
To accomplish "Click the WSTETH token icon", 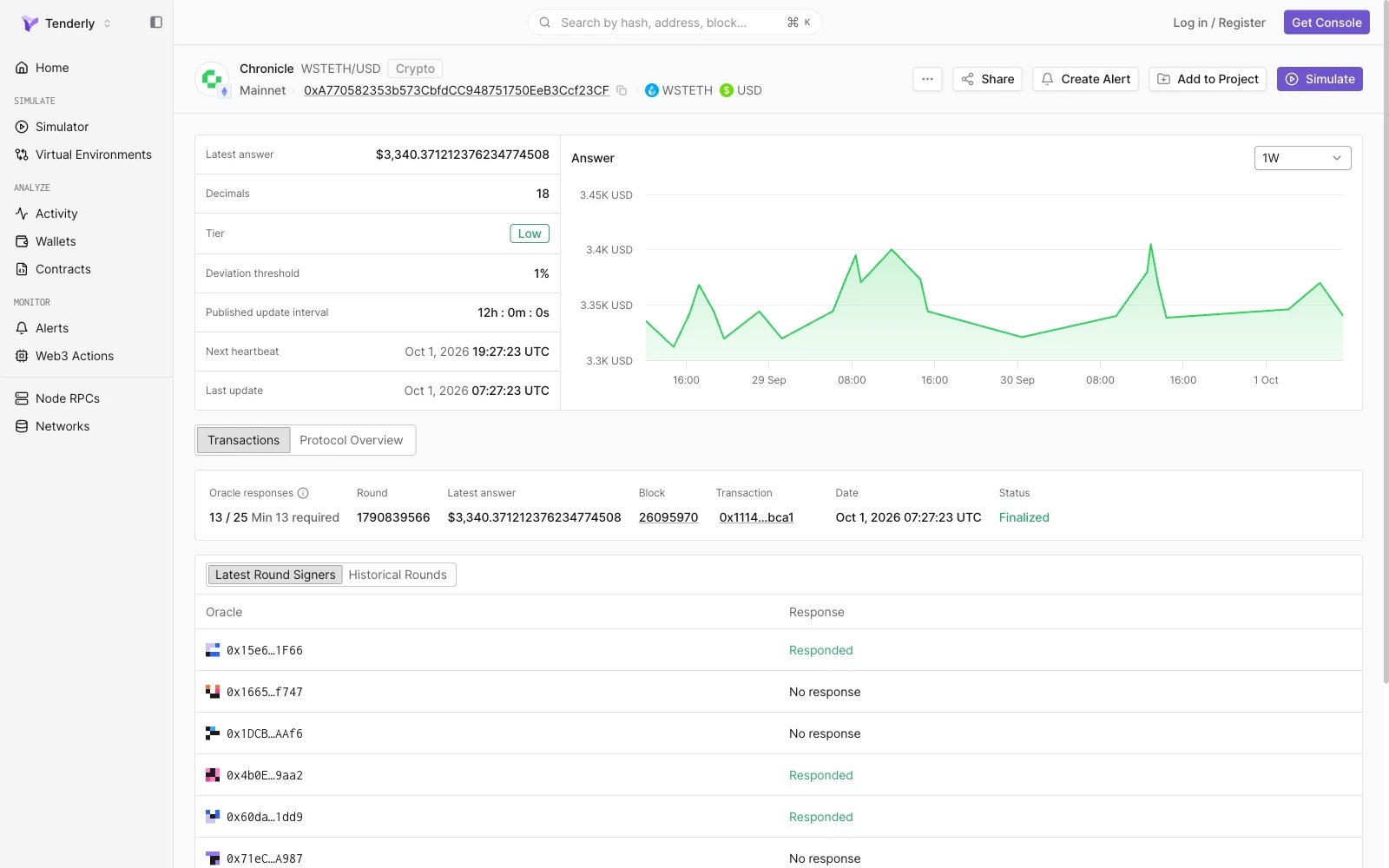I will [652, 90].
